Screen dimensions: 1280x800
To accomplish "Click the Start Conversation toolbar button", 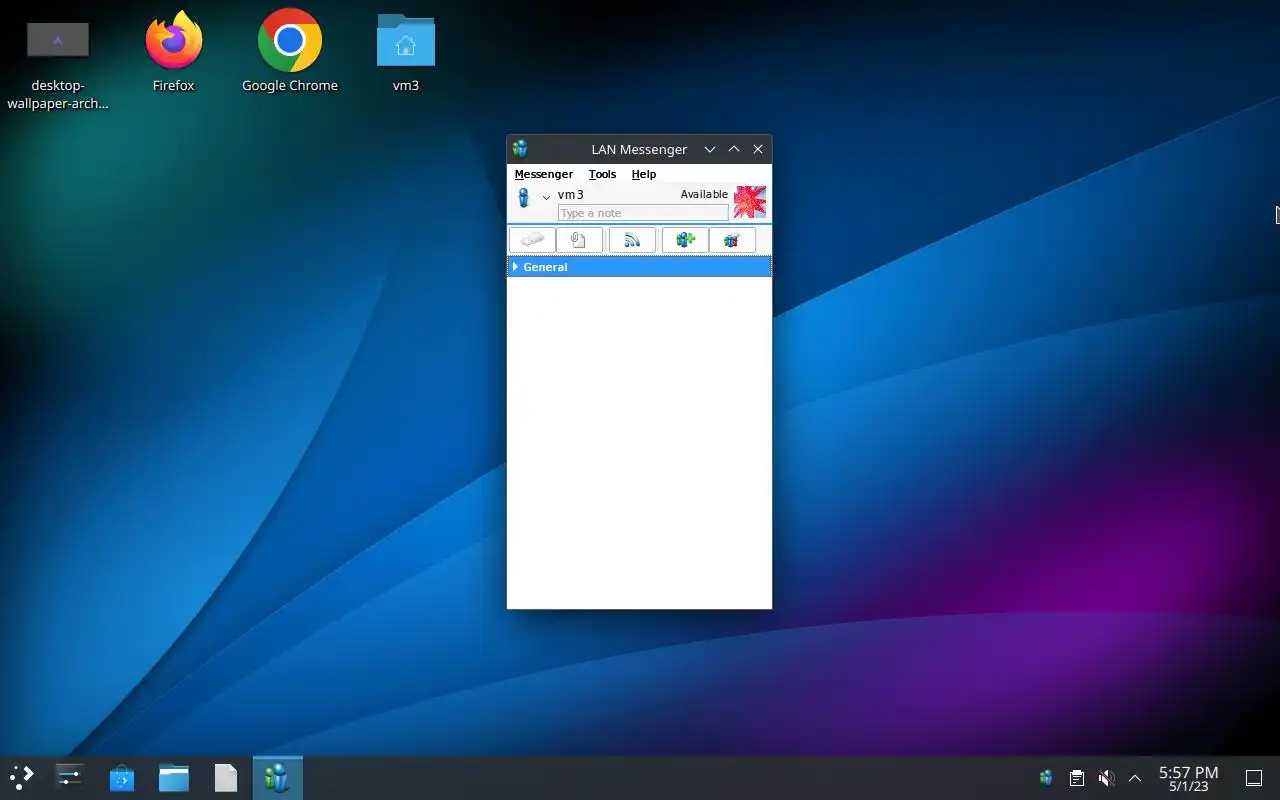I will [532, 240].
